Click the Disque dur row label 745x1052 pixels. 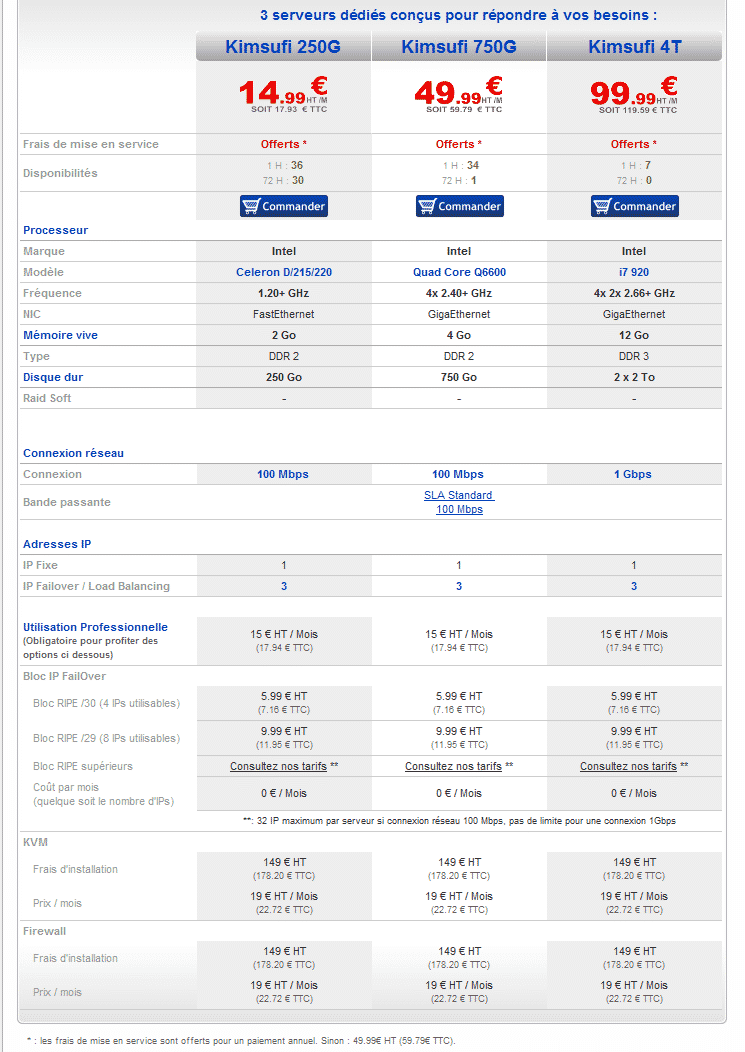point(53,377)
